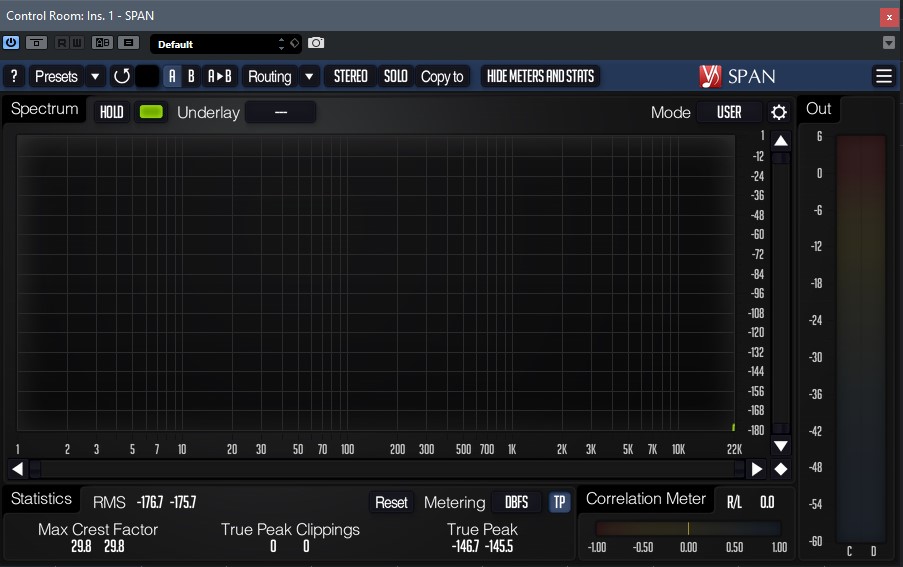Select state B
Image resolution: width=903 pixels, height=567 pixels.
(x=191, y=76)
